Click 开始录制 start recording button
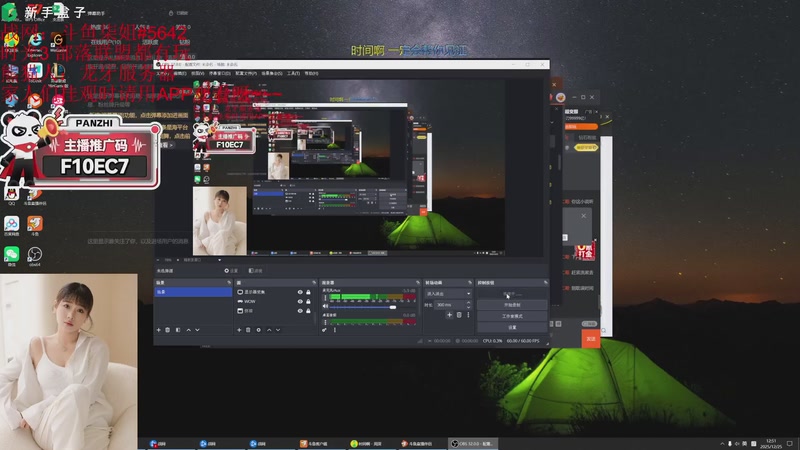This screenshot has height=450, width=800. pyautogui.click(x=512, y=305)
